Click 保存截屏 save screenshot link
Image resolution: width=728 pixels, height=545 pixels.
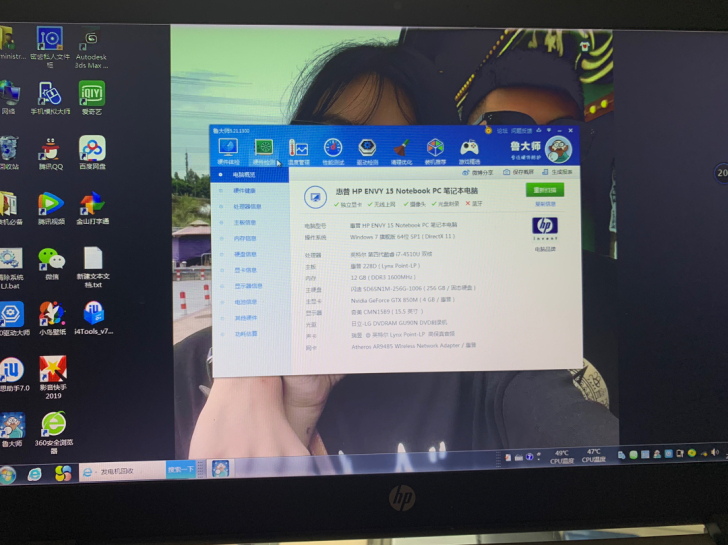(518, 172)
